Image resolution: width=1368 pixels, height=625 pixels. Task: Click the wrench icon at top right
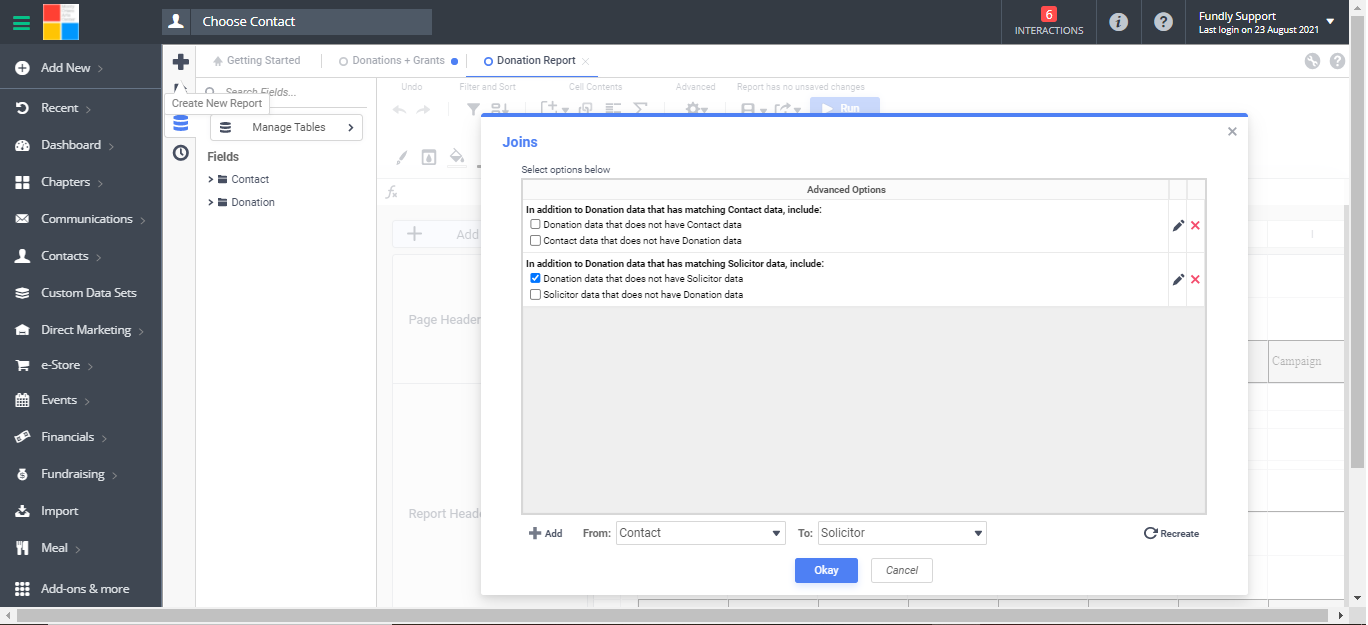[1312, 61]
